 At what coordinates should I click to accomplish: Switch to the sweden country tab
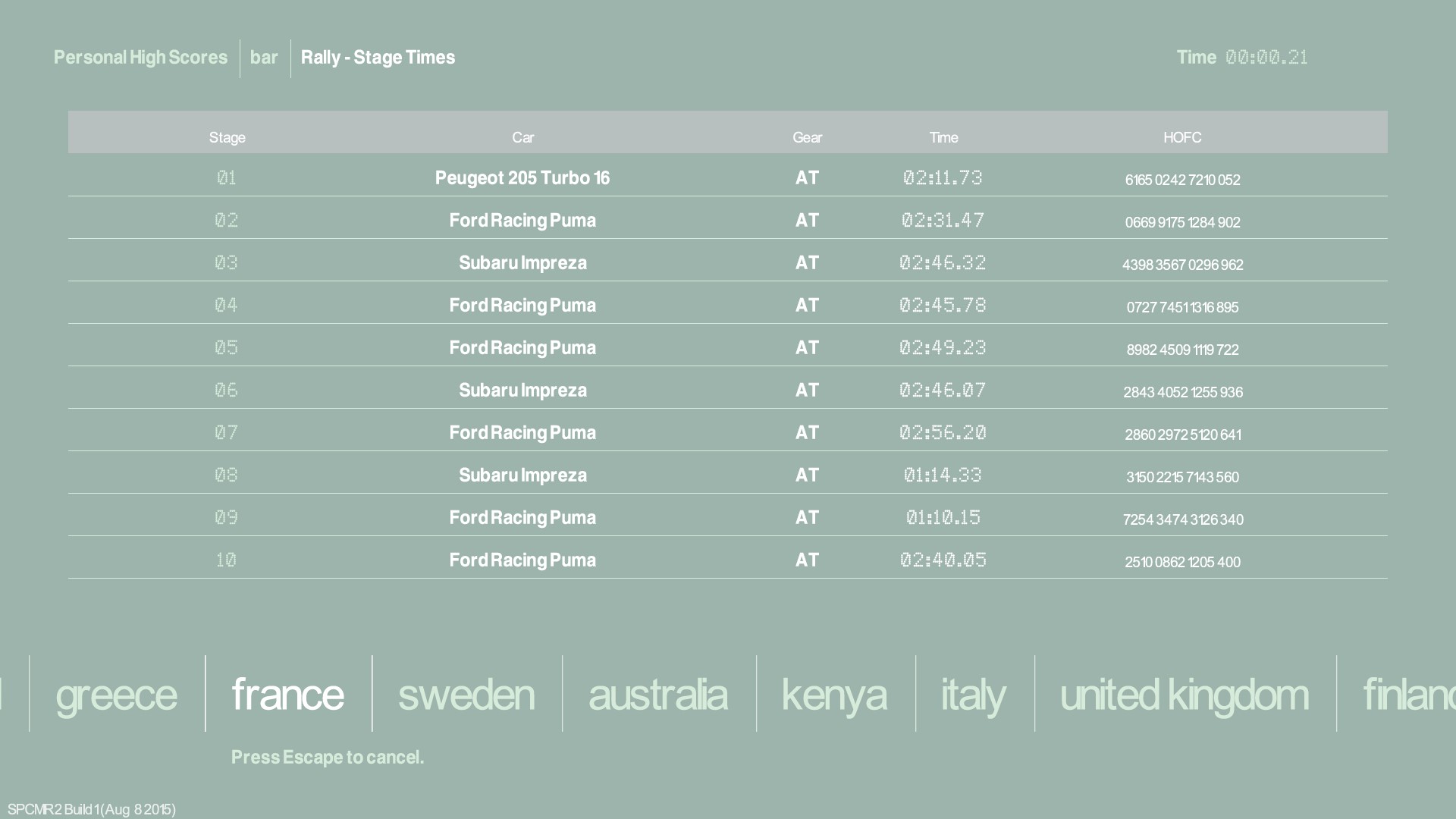tap(466, 695)
